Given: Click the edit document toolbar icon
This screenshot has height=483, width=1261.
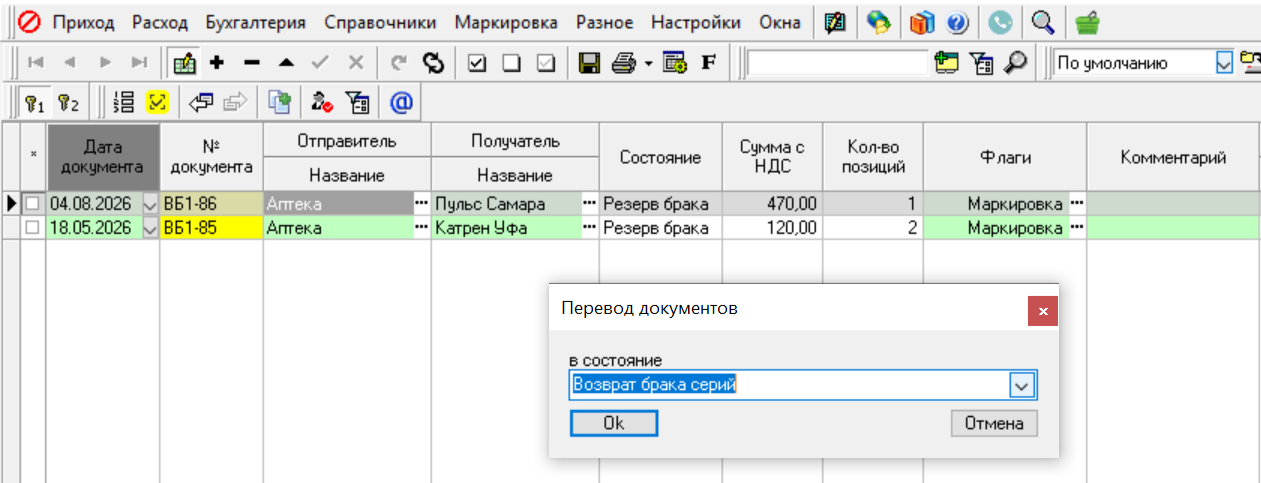Looking at the screenshot, I should pos(184,62).
